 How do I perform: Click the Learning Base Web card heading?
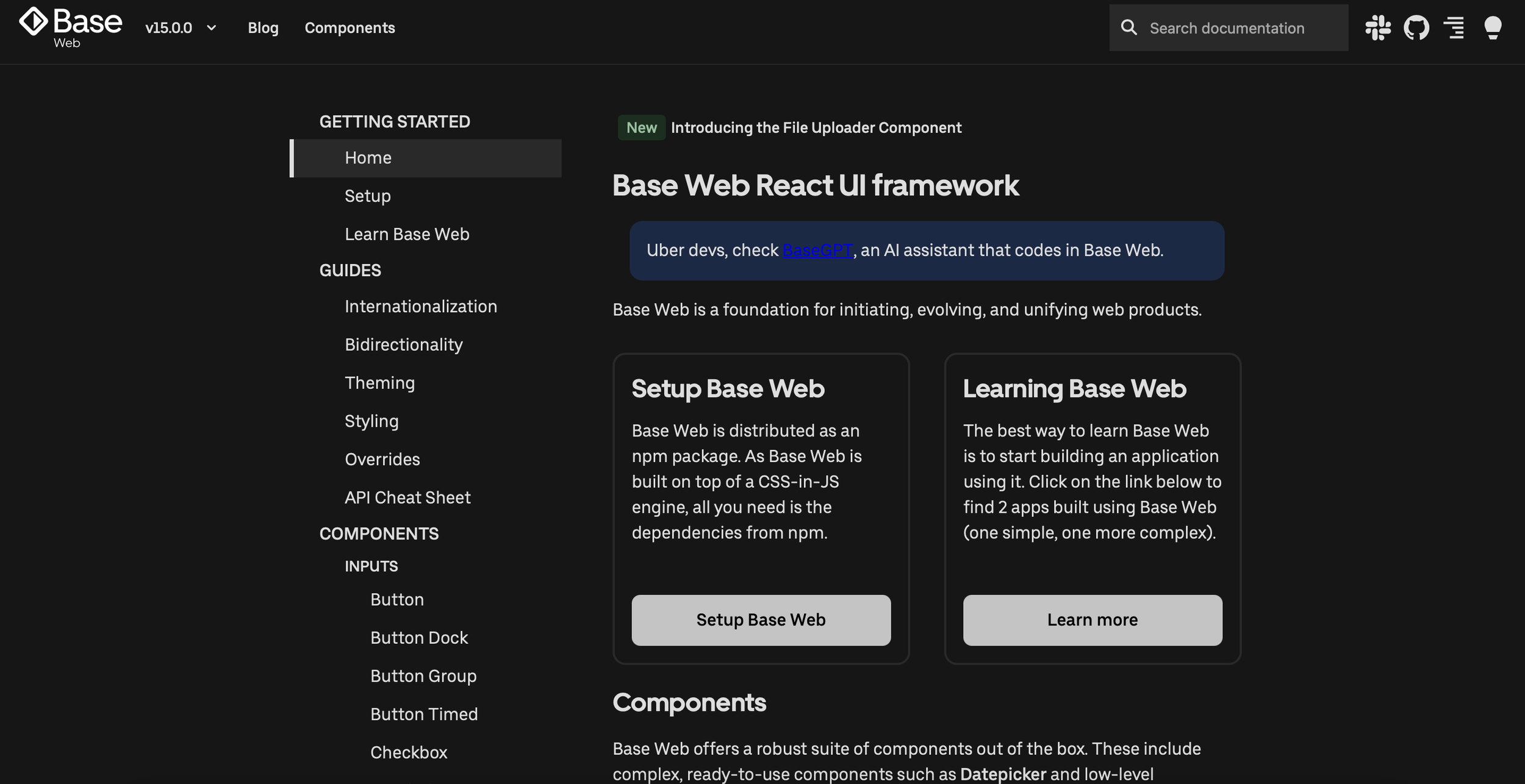click(1074, 389)
